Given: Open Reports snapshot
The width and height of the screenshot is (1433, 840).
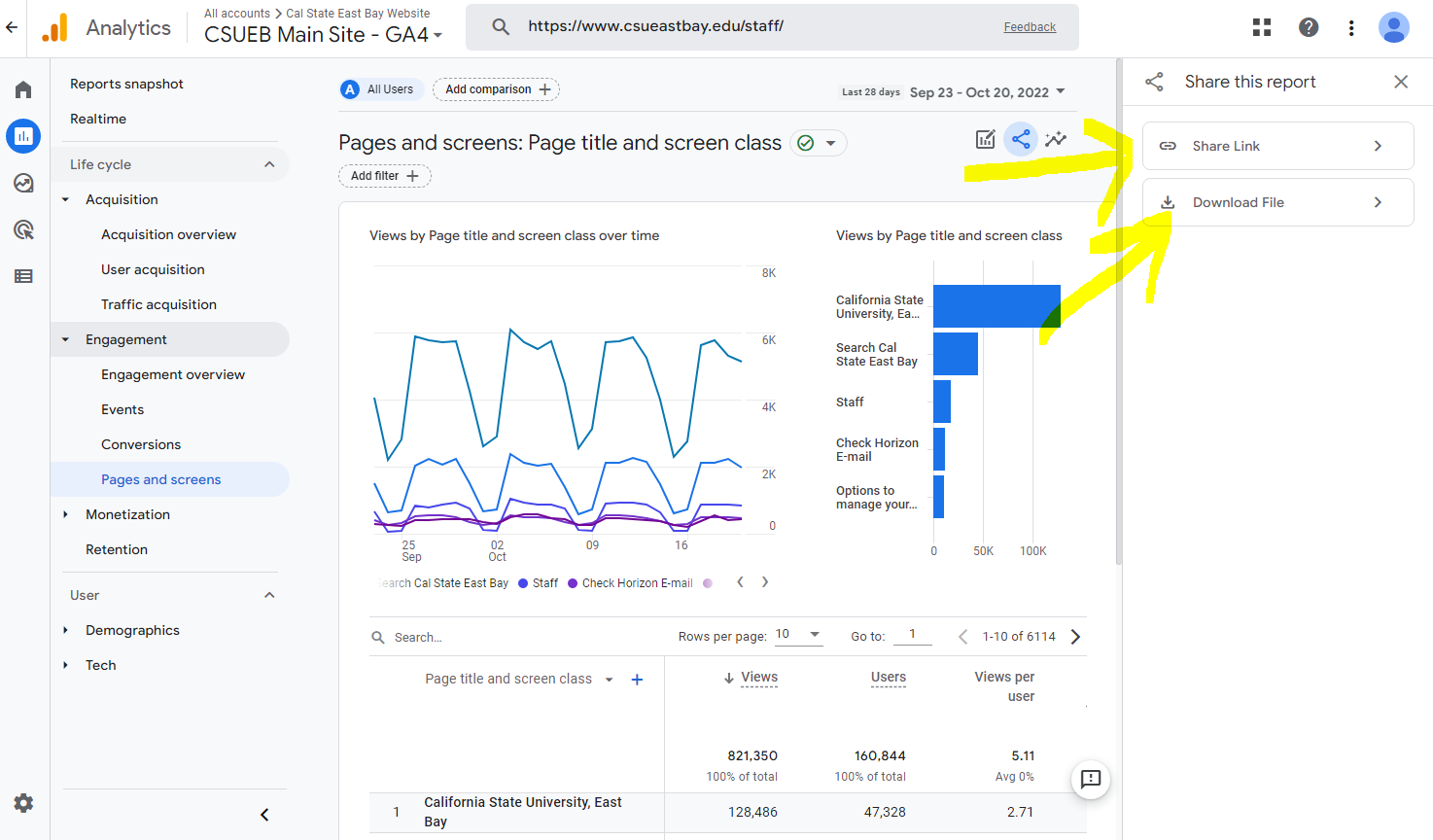Looking at the screenshot, I should pyautogui.click(x=126, y=84).
